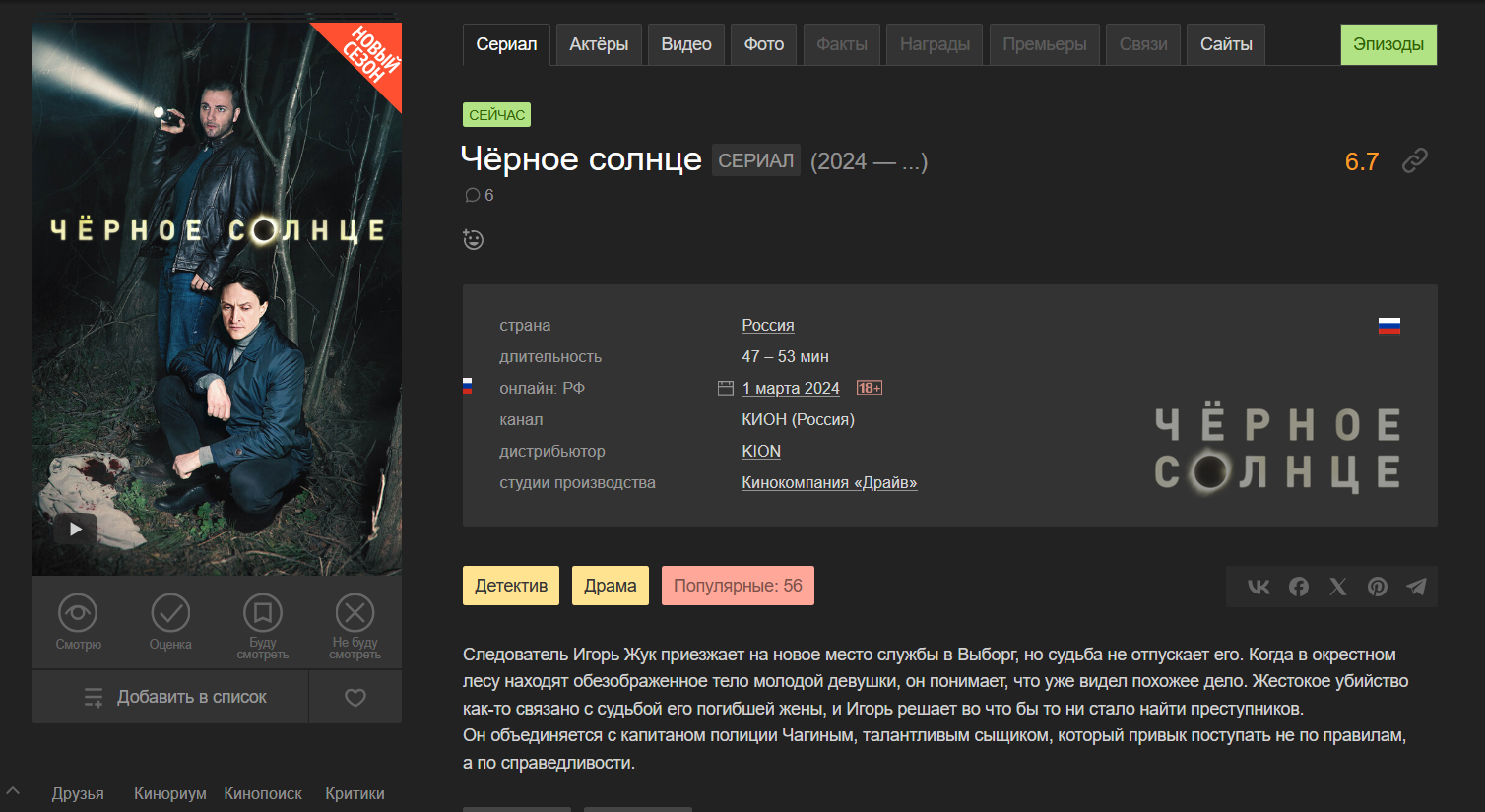
Task: Switch to Друзья reviews tab
Action: tap(78, 793)
